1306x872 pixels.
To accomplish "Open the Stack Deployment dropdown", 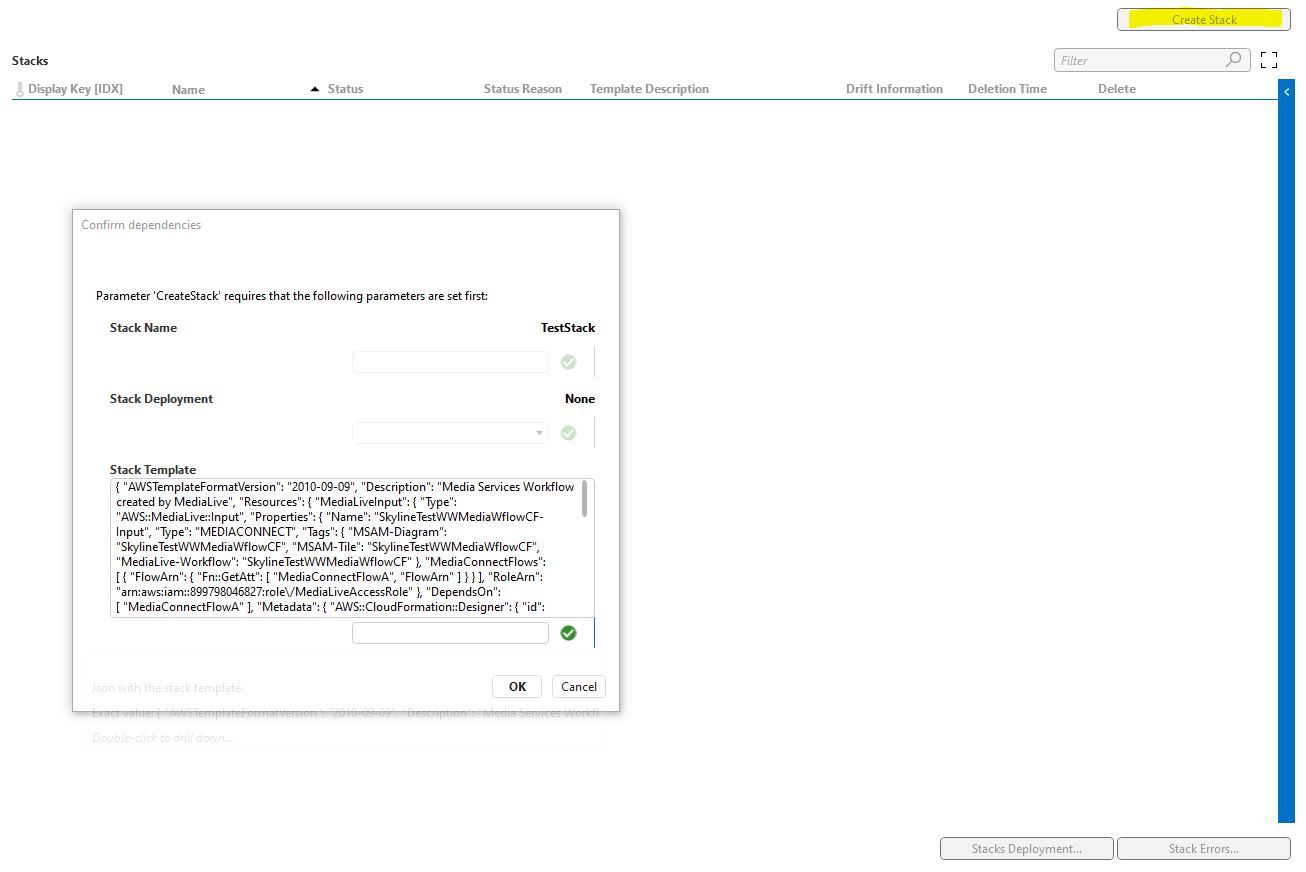I will [450, 433].
